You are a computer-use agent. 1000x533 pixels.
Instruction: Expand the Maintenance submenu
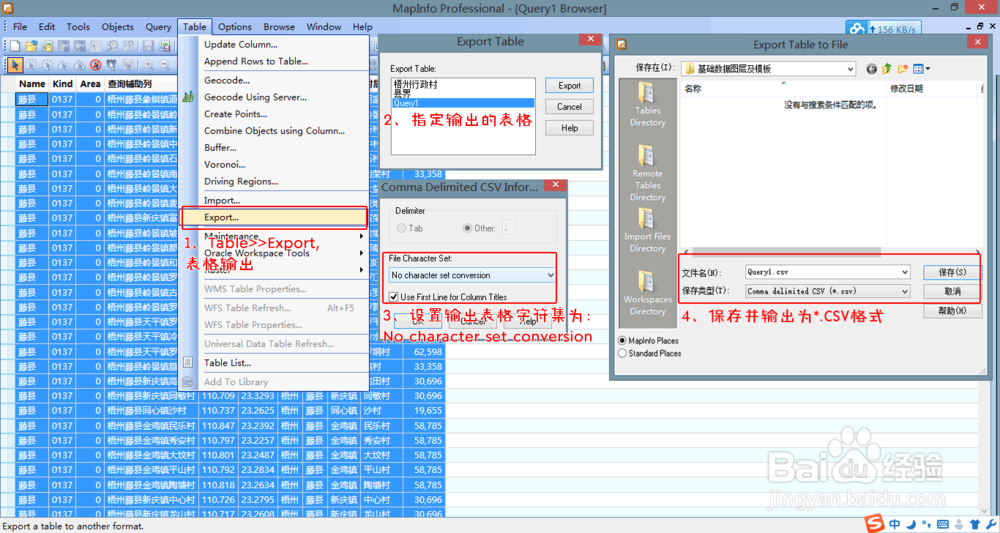pos(275,236)
